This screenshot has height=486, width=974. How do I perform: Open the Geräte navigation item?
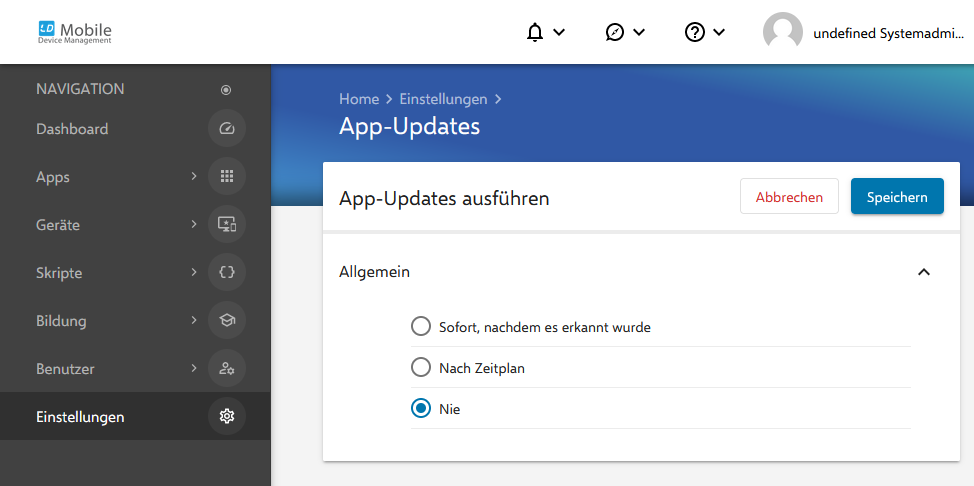tap(135, 224)
